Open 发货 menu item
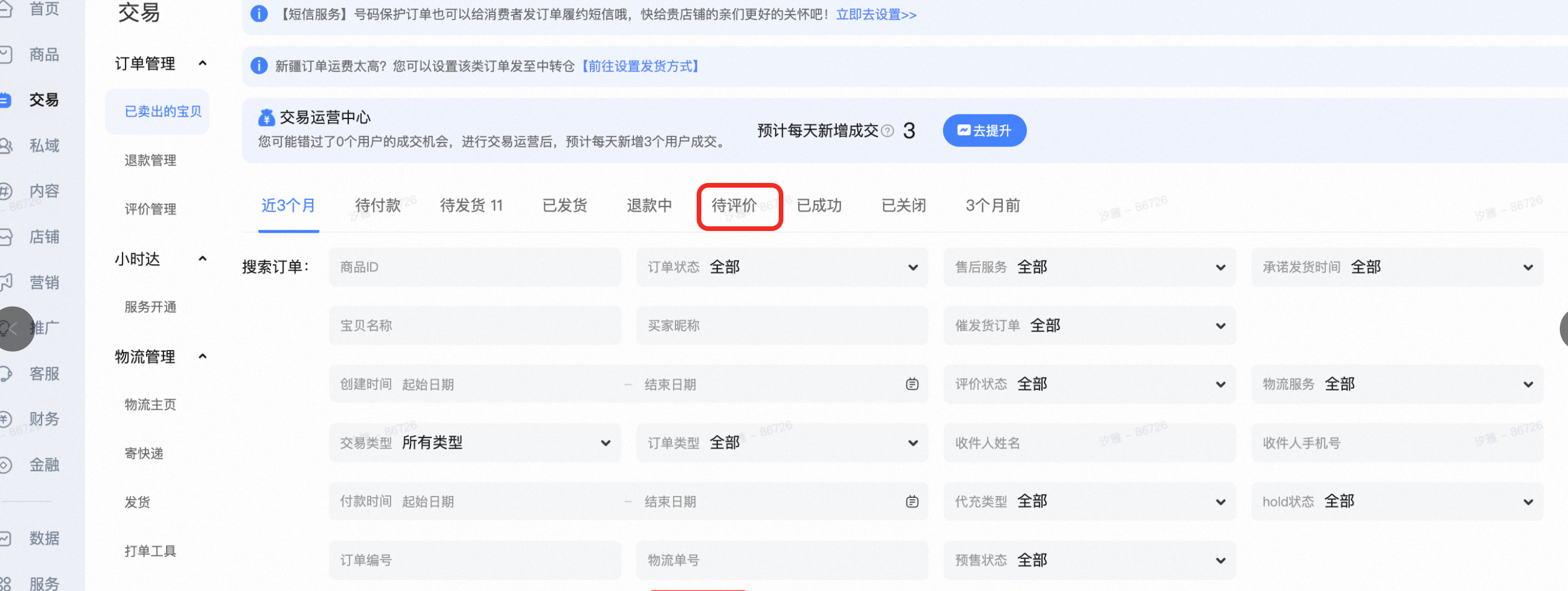The height and width of the screenshot is (591, 1568). point(138,502)
